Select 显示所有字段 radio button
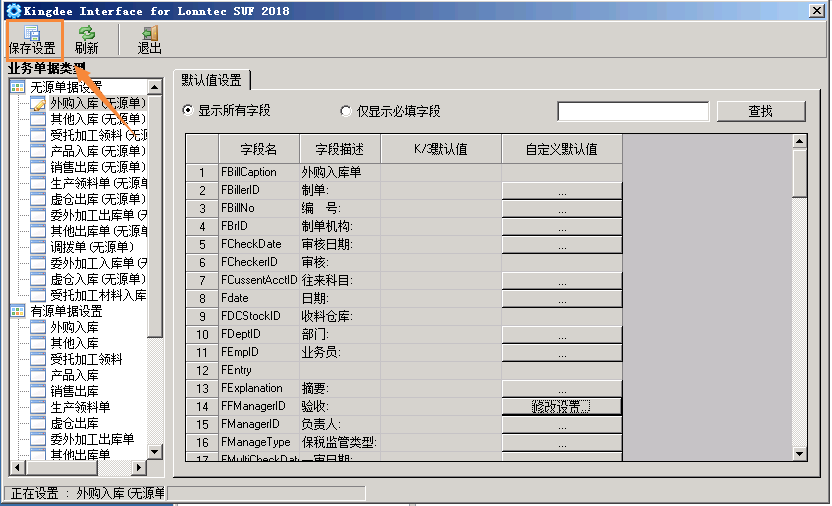Image resolution: width=832 pixels, height=506 pixels. click(188, 110)
